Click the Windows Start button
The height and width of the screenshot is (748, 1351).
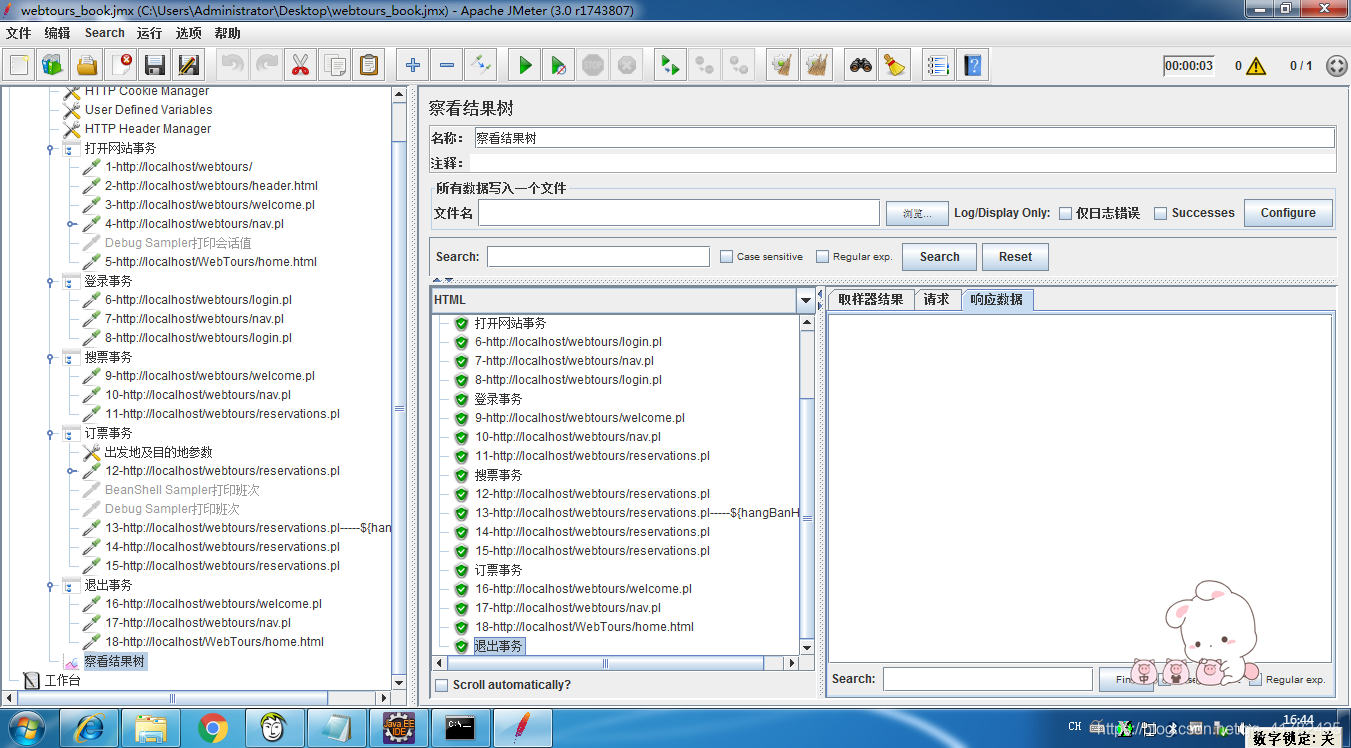pyautogui.click(x=26, y=727)
